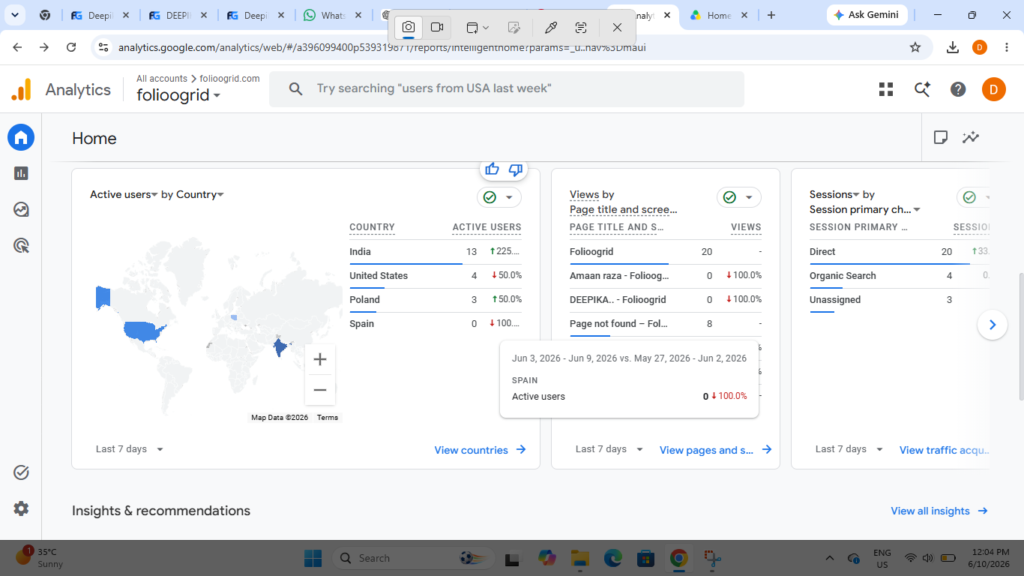Click View all insights link
The height and width of the screenshot is (576, 1024).
(939, 511)
